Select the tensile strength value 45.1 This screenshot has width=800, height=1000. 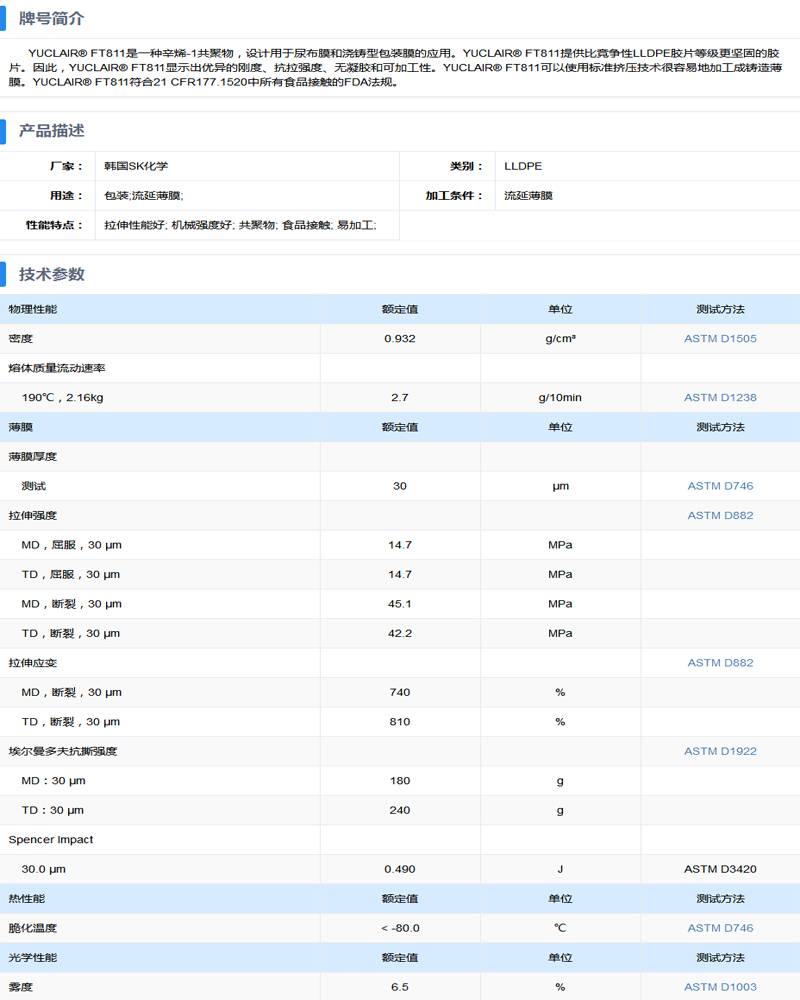(400, 604)
